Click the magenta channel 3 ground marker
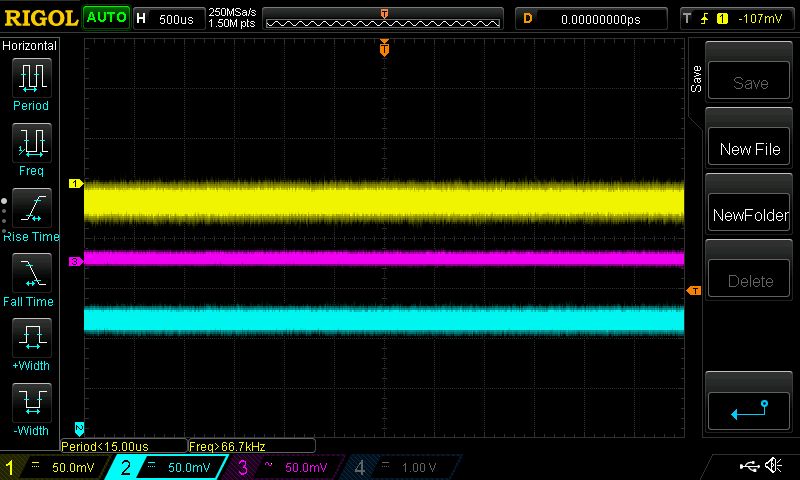 [x=76, y=261]
